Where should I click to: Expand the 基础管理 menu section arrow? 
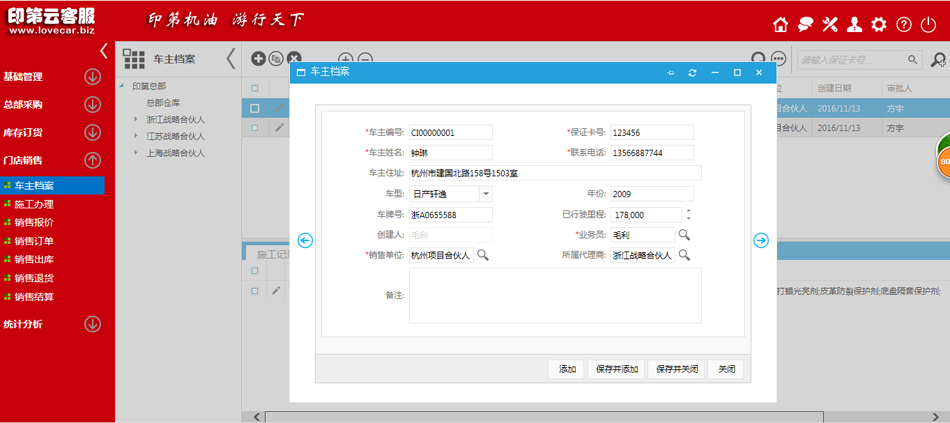click(x=92, y=77)
